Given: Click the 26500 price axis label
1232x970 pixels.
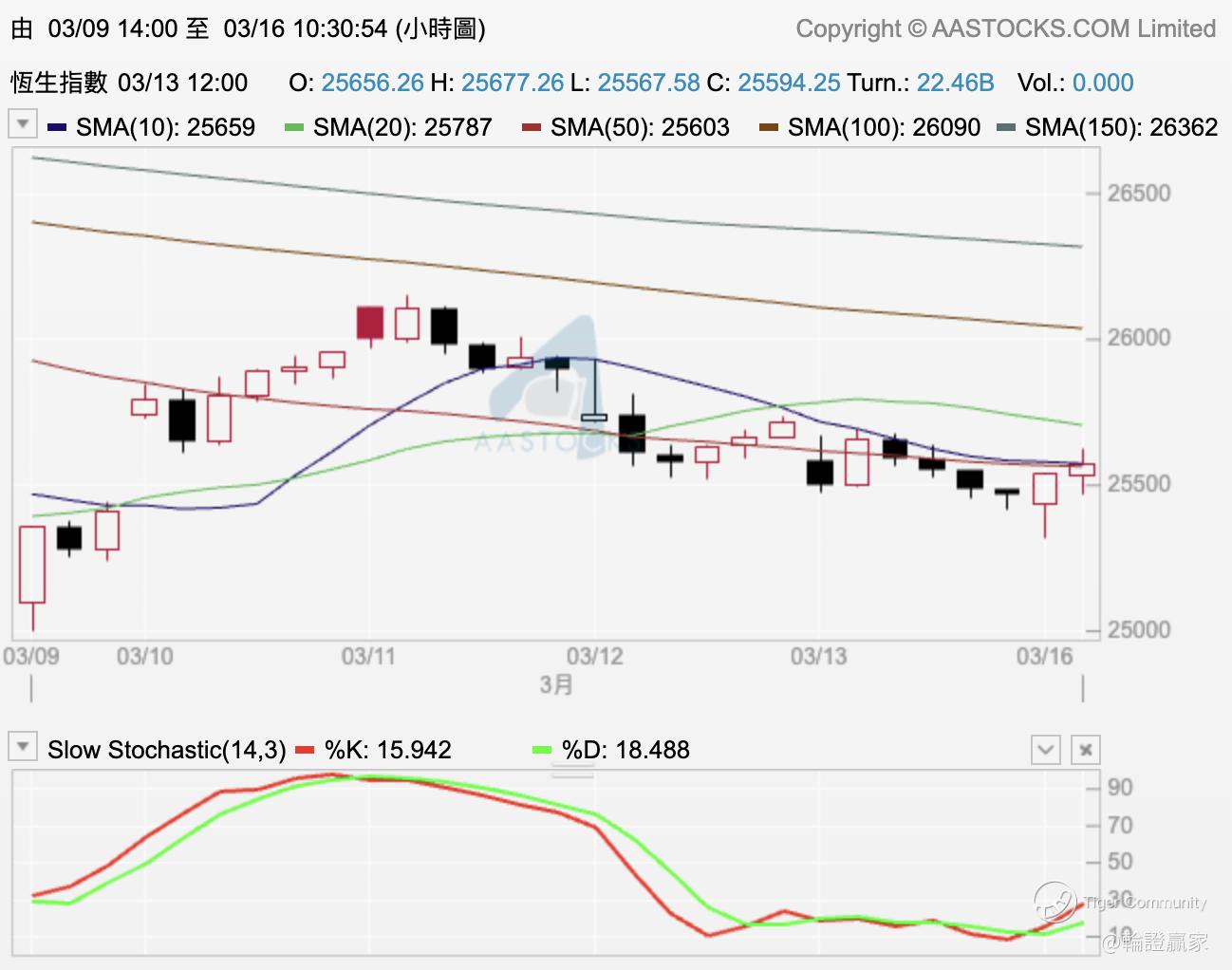Looking at the screenshot, I should coord(1139,194).
